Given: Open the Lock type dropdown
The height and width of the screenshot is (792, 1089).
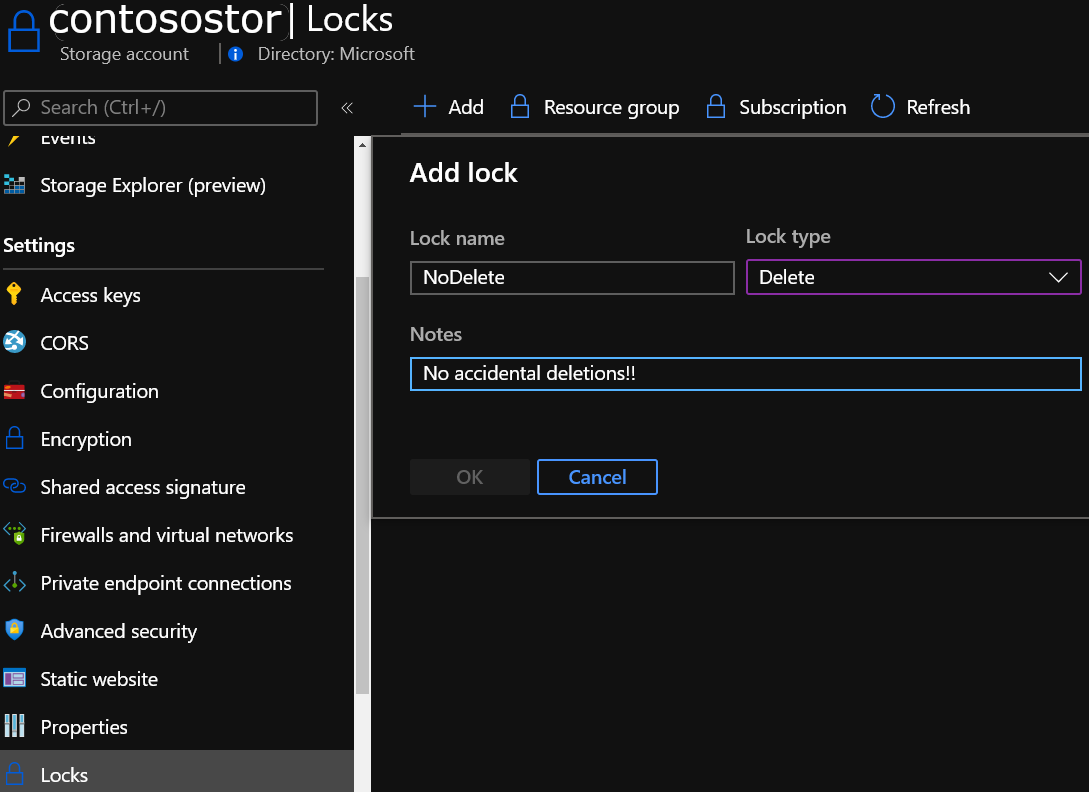Looking at the screenshot, I should point(913,277).
